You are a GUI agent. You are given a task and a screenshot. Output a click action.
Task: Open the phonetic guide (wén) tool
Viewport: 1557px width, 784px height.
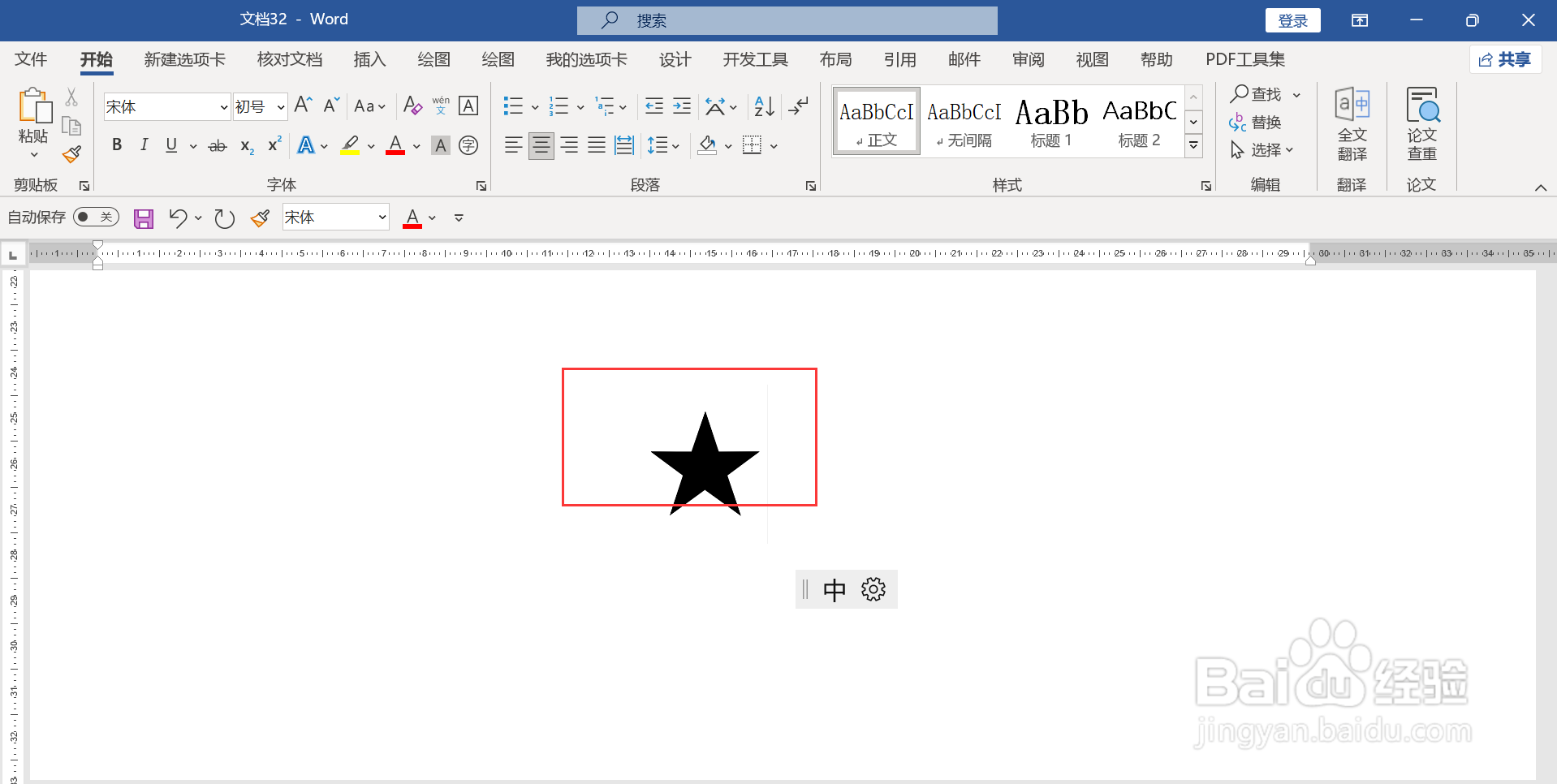(441, 106)
